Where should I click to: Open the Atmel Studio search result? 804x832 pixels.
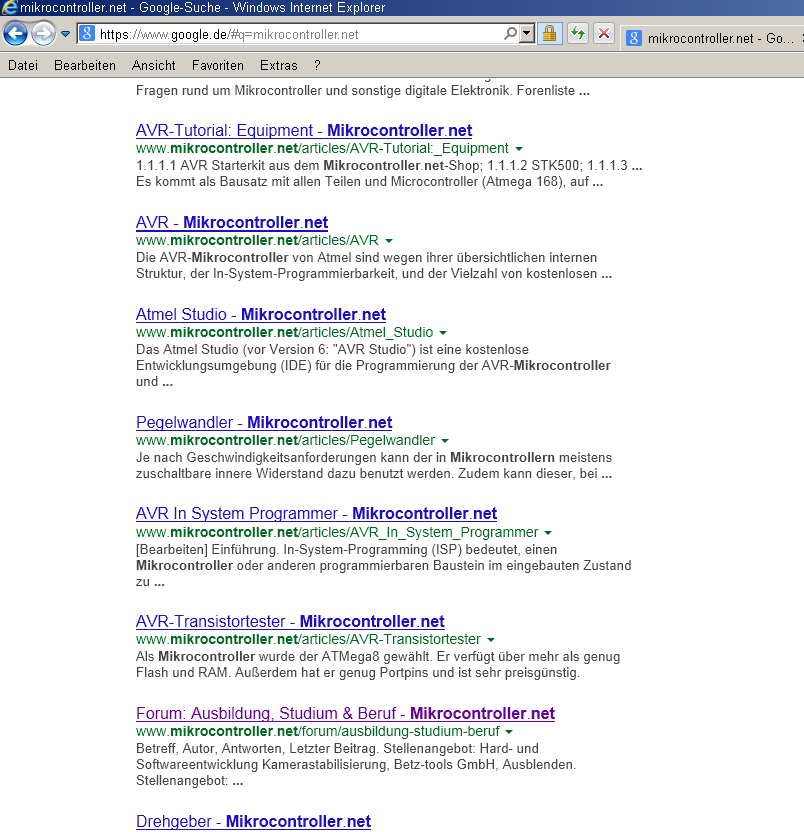[261, 314]
